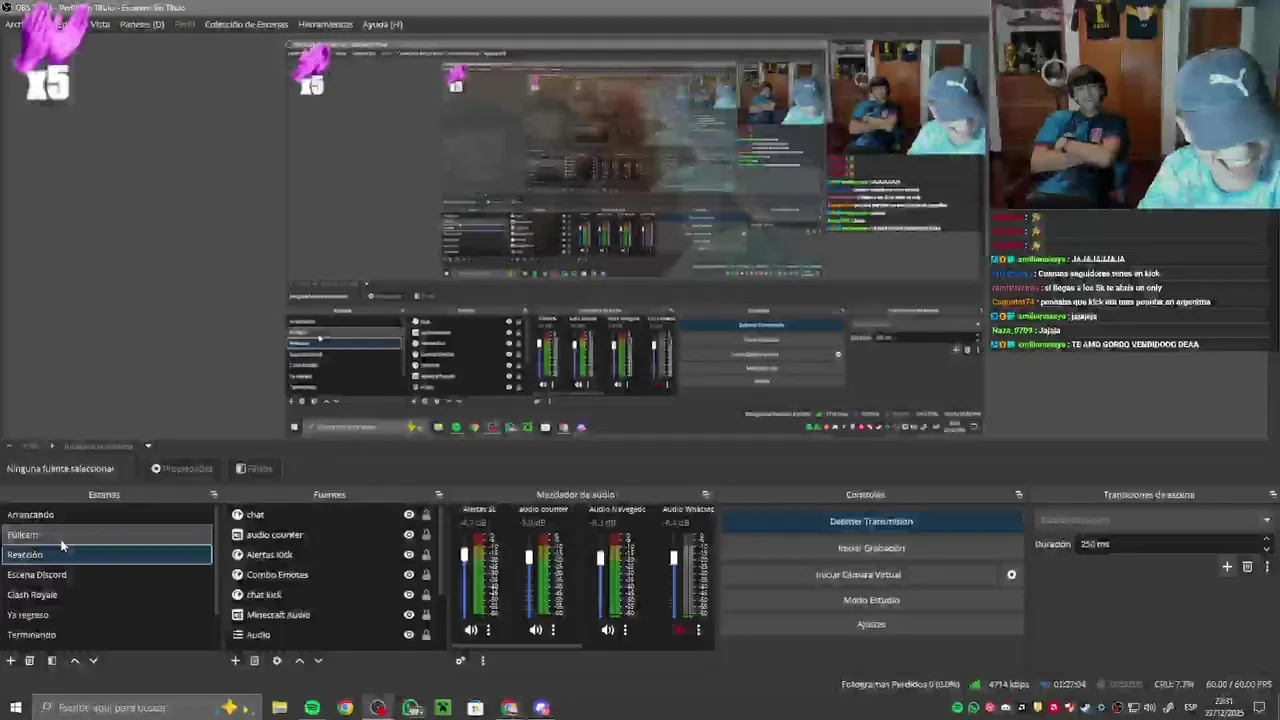Hide the Alertas Kick source
This screenshot has width=1280, height=720.
(x=408, y=555)
